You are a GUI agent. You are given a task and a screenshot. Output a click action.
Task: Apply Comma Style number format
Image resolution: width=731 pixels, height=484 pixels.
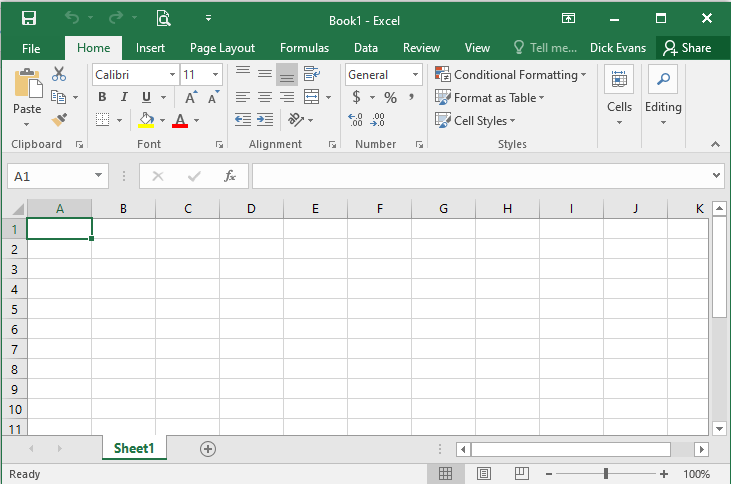point(411,97)
